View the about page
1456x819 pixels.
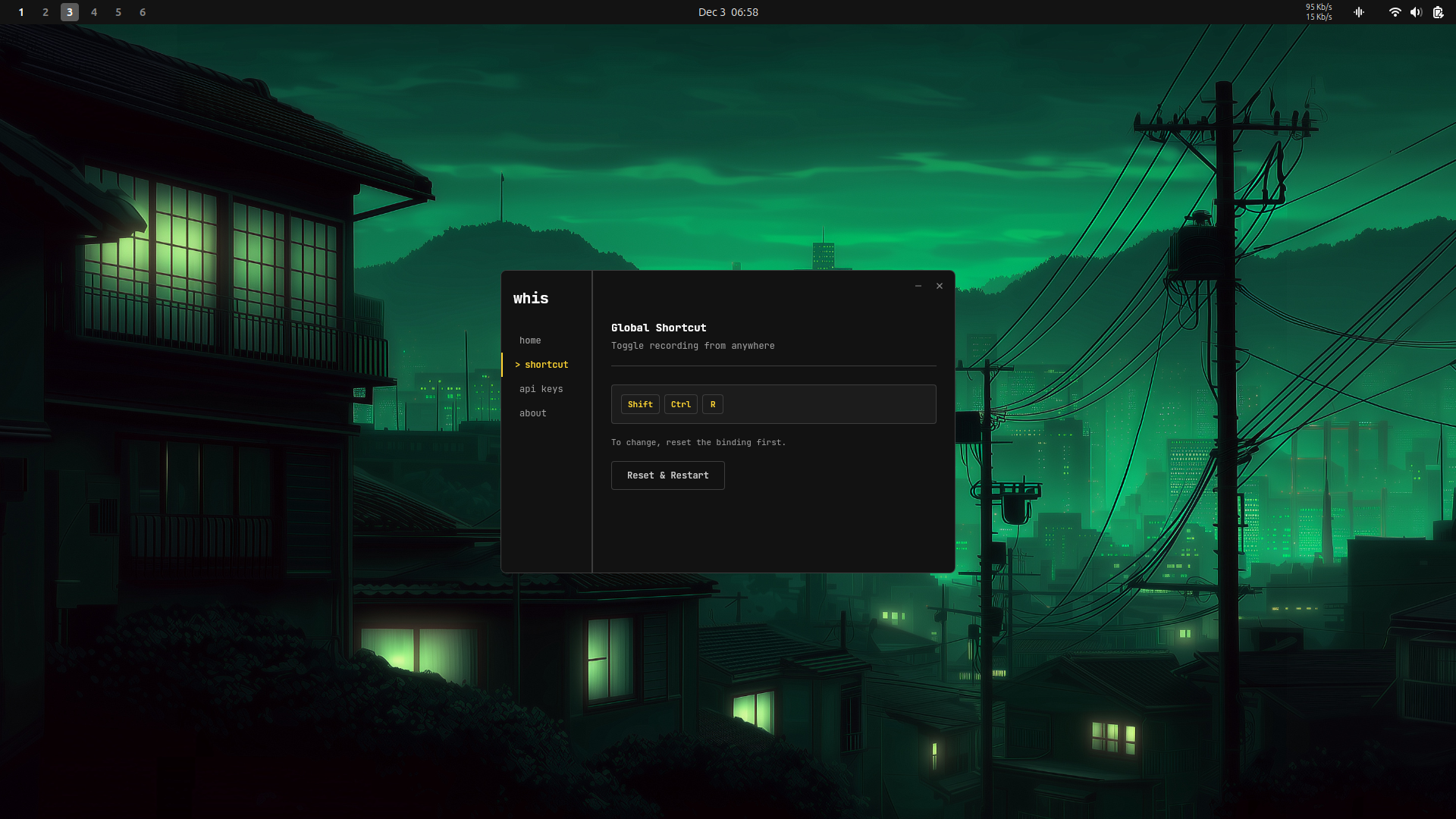coord(533,413)
